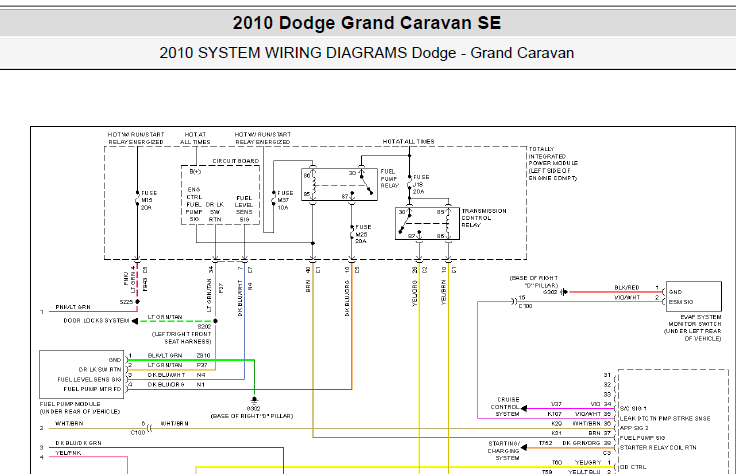
Task: Click the "CIRCUIT BOARD" label
Action: coord(236,161)
